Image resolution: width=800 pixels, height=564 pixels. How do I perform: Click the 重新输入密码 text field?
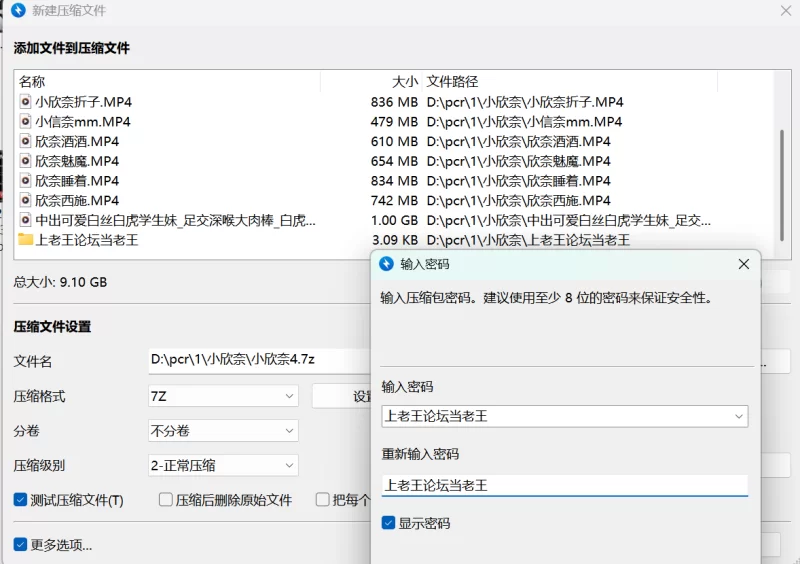click(x=564, y=486)
